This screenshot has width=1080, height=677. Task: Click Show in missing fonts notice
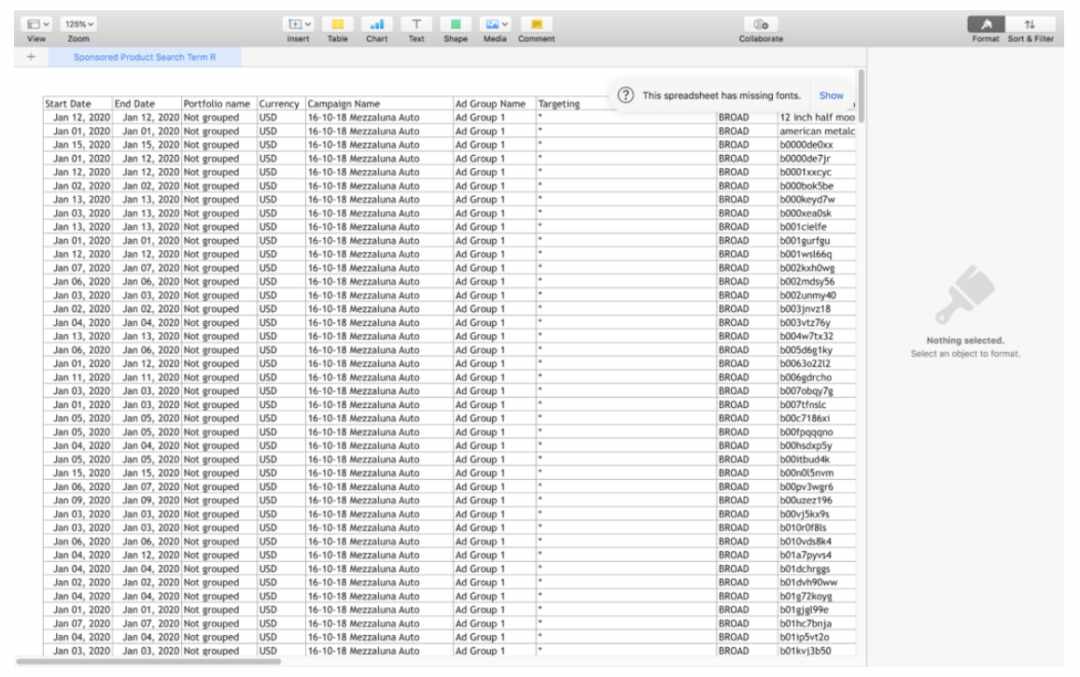point(831,95)
